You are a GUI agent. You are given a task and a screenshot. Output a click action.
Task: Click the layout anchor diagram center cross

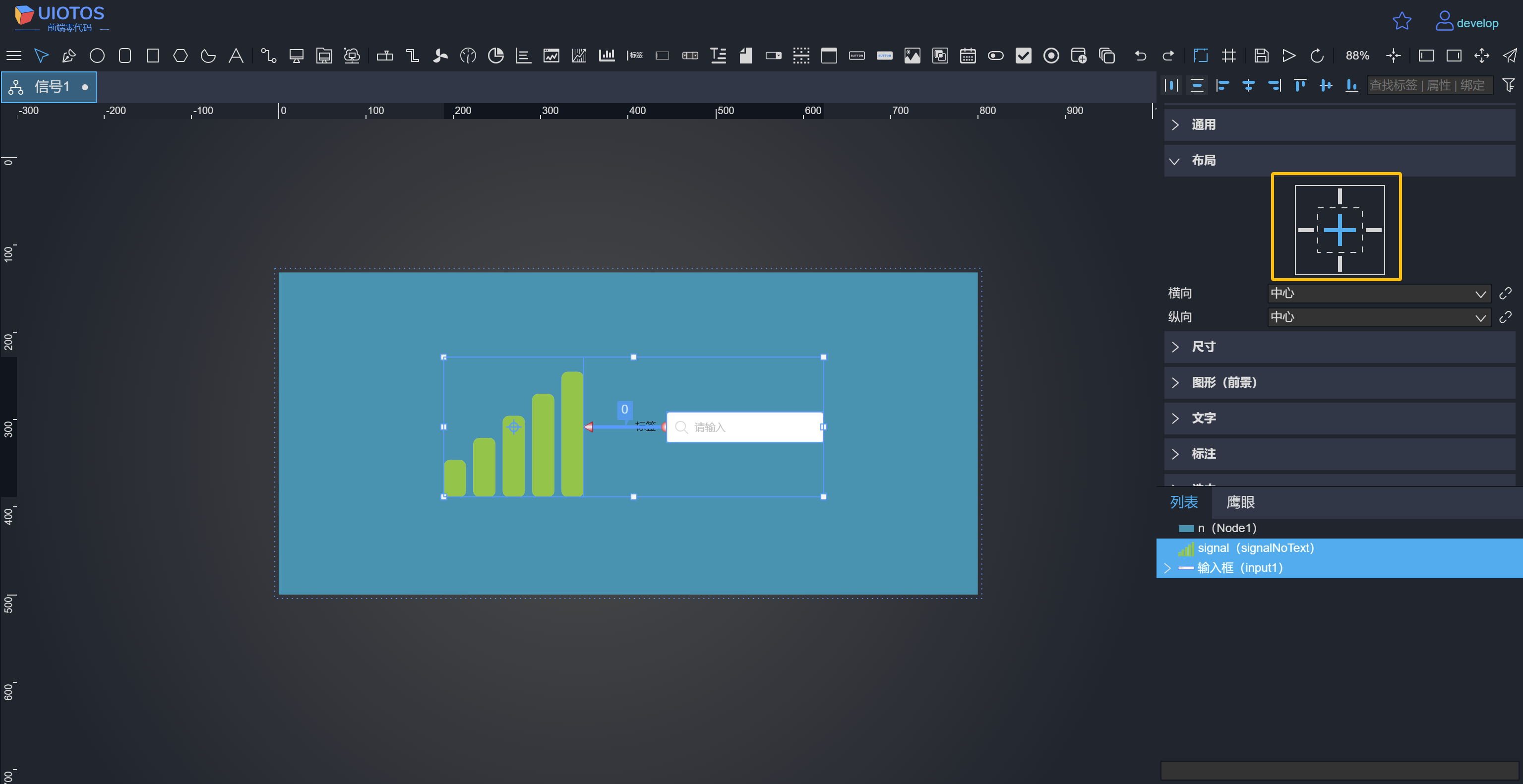tap(1339, 230)
